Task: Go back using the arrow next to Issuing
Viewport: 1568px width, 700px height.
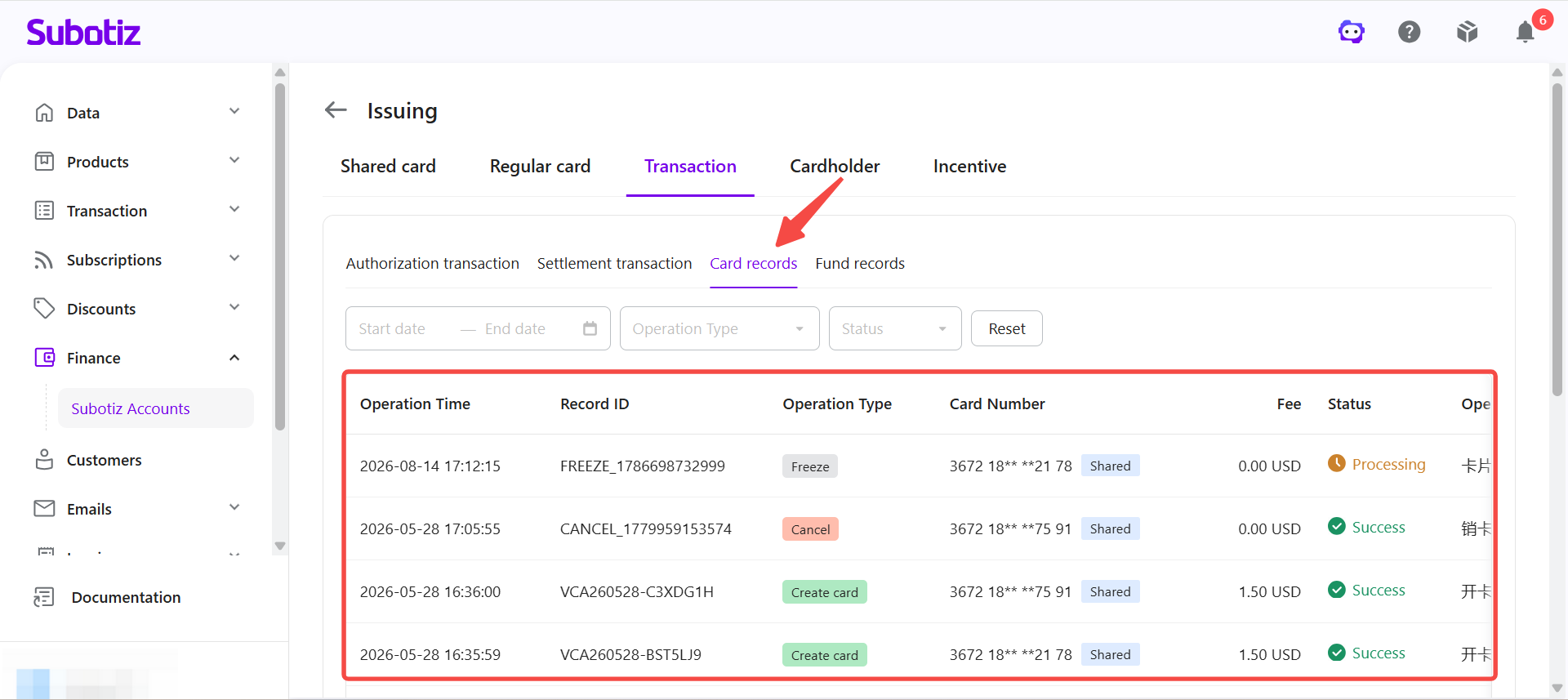Action: (336, 109)
